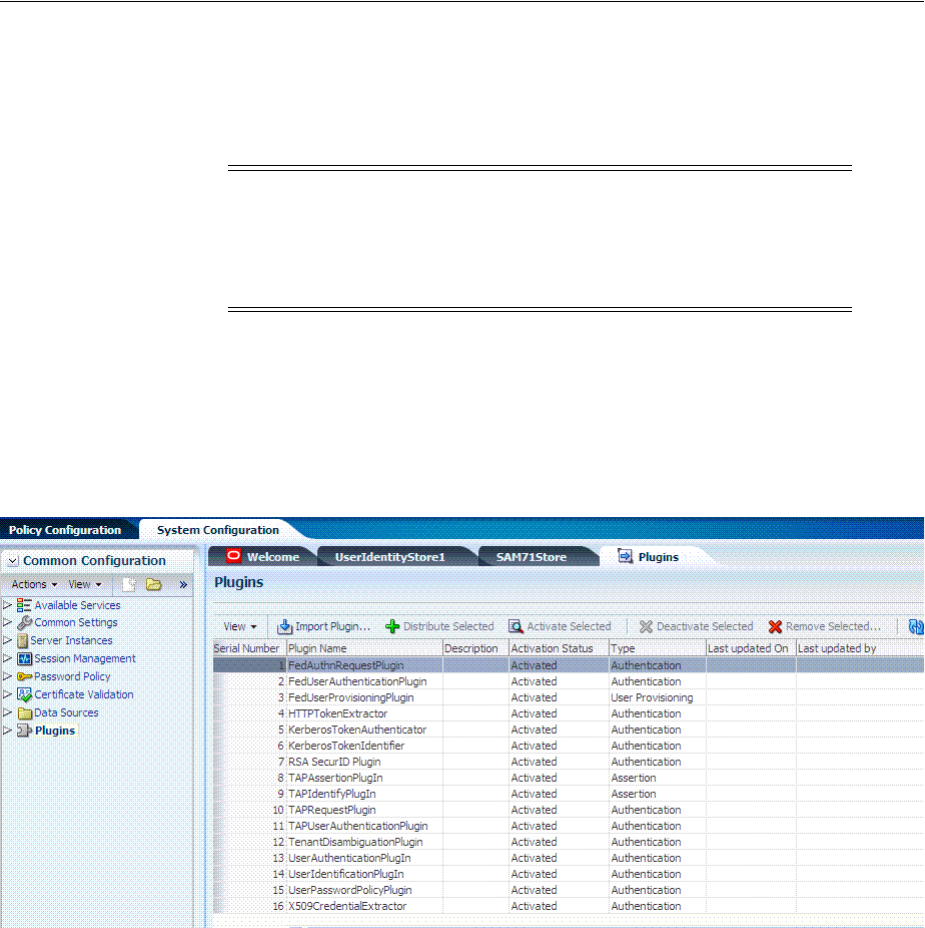
Task: Click Deactivate Selected label
Action: click(704, 626)
